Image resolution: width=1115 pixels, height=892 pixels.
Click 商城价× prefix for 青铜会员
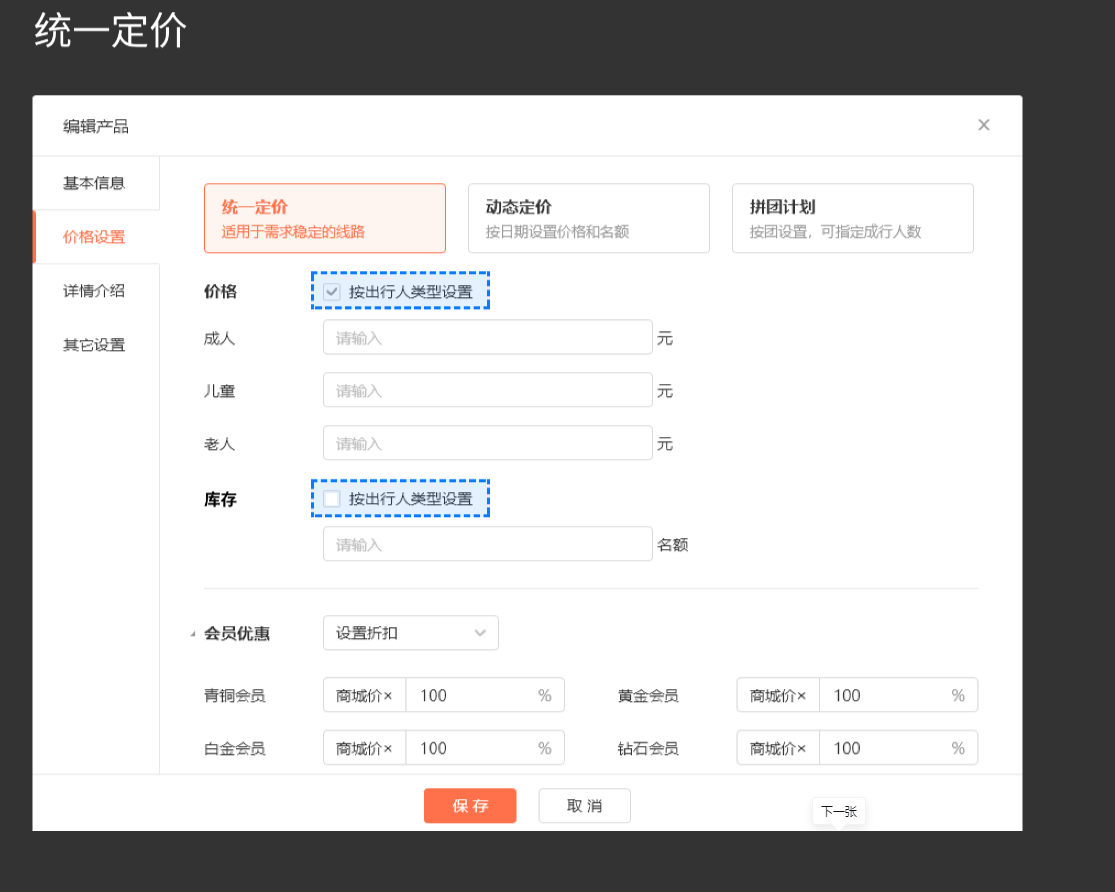click(364, 695)
